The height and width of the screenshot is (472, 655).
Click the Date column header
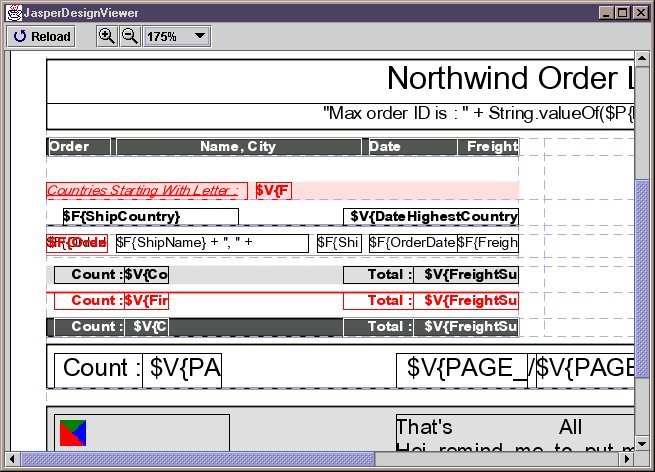[x=413, y=147]
